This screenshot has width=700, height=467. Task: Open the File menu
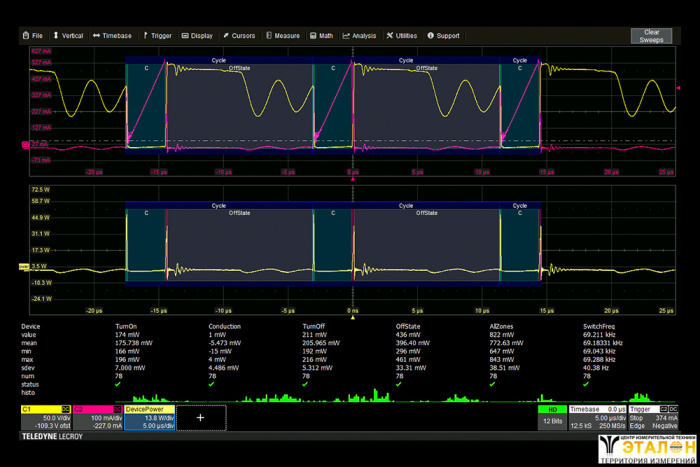(31, 36)
